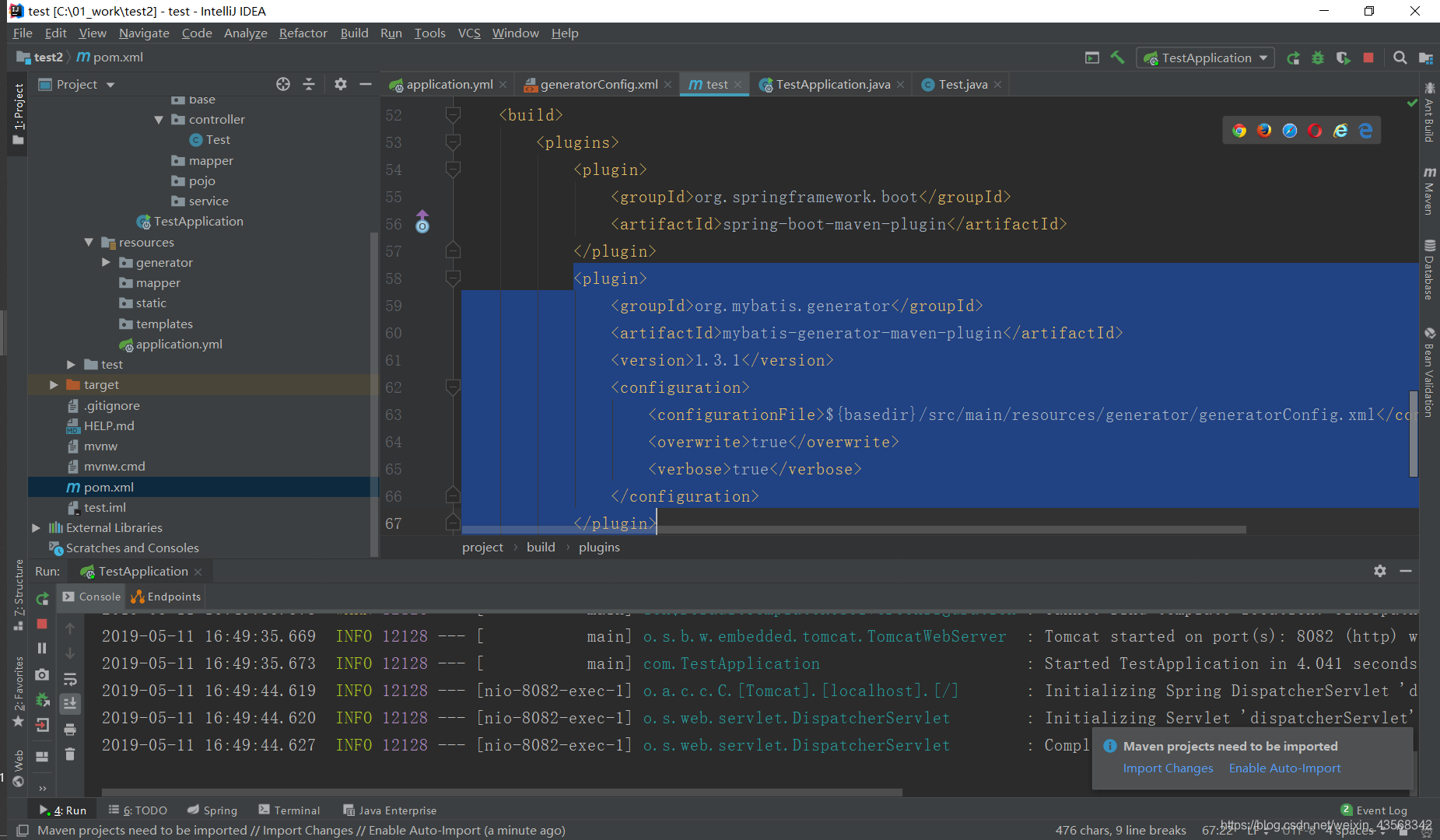
Task: Switch to TestApplication.java editor tab
Action: (832, 84)
